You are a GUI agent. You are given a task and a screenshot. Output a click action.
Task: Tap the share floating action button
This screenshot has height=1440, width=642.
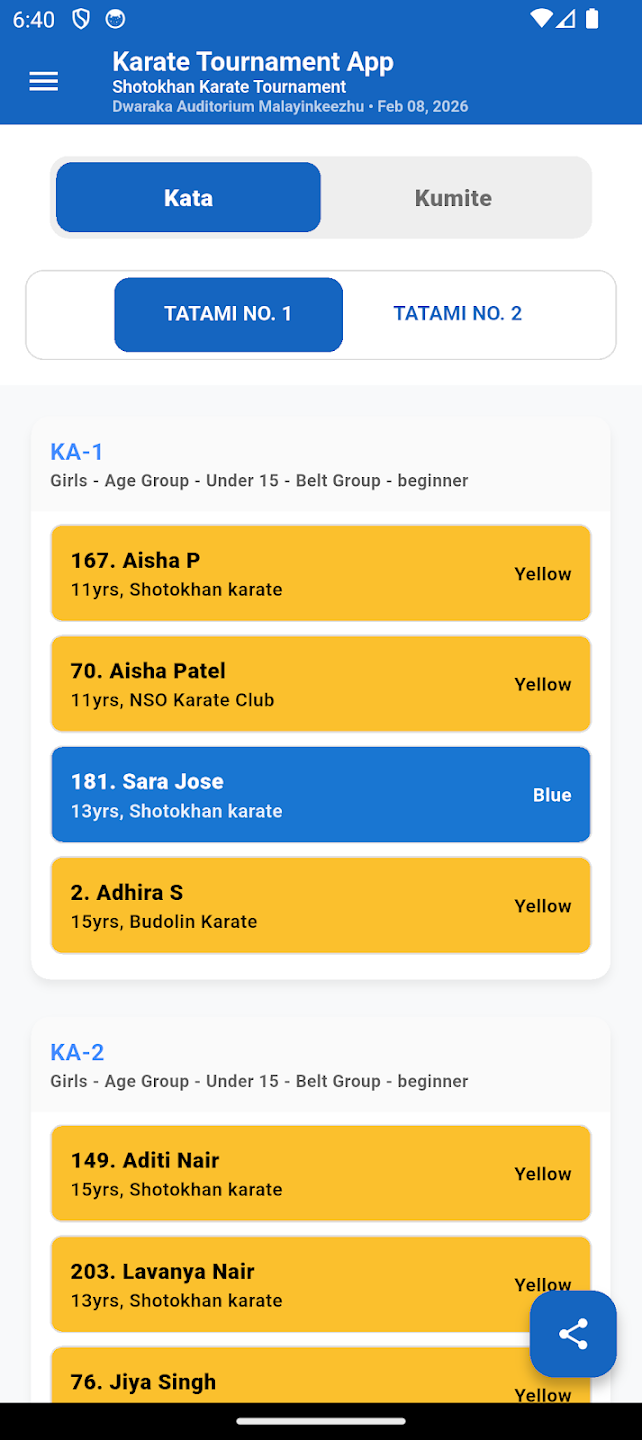573,1333
